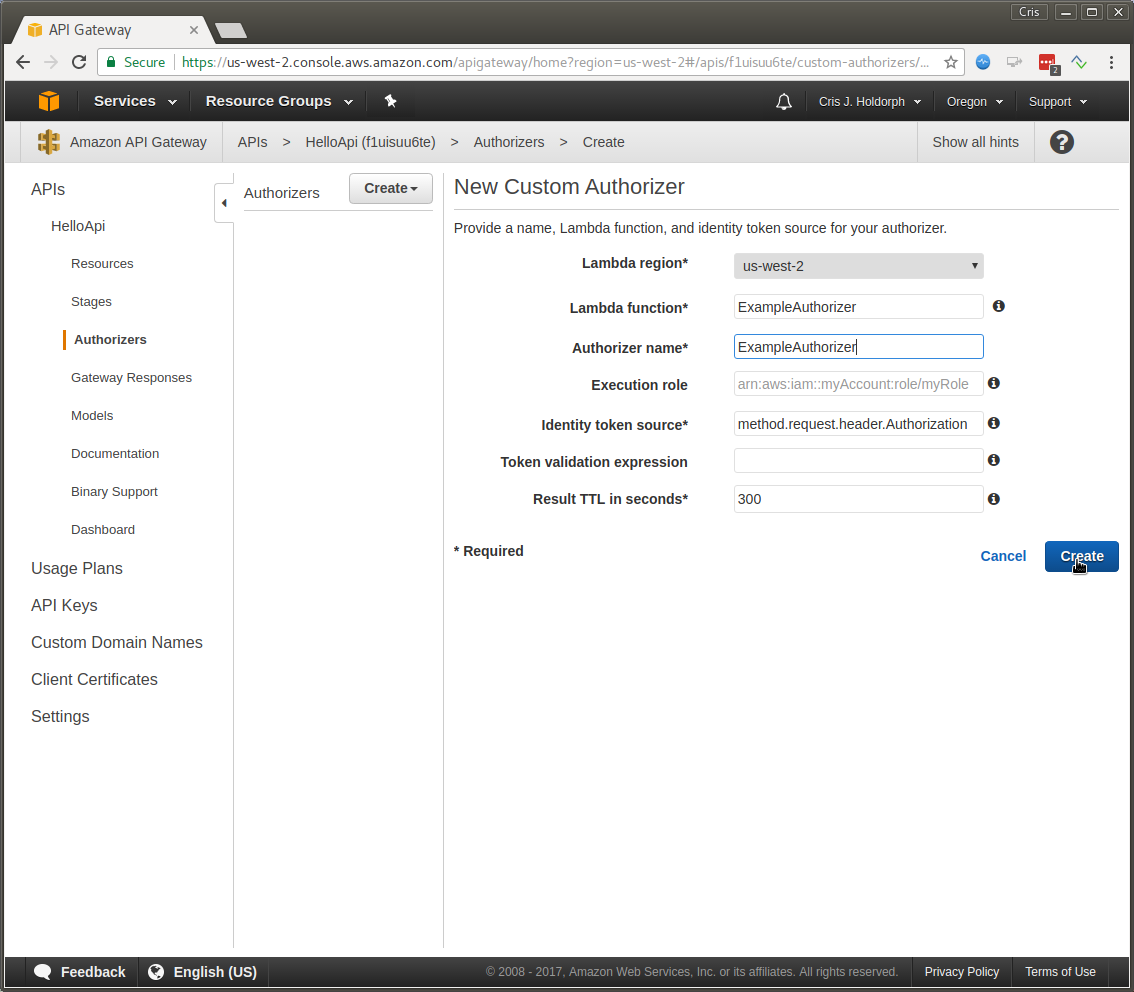Open the Cris J. Holdorph account menu

pyautogui.click(x=869, y=102)
